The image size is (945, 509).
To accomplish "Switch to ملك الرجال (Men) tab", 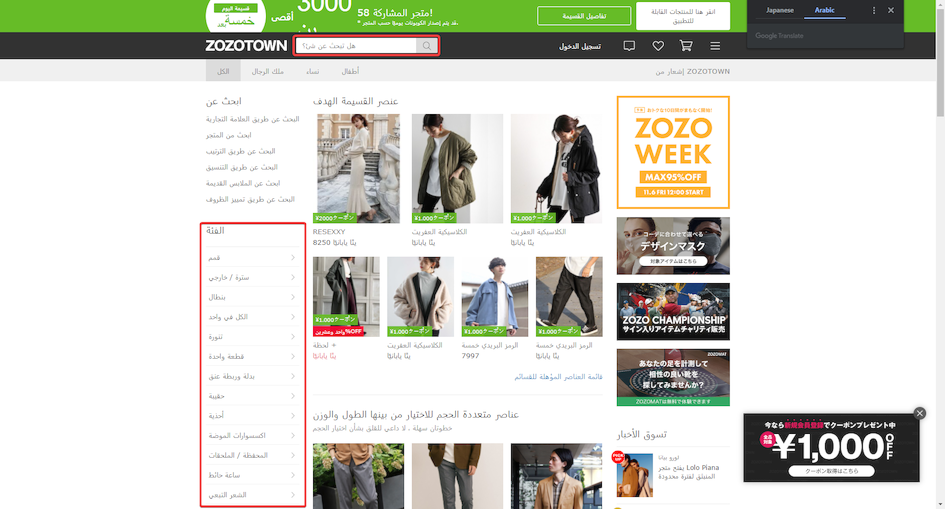I will (268, 71).
